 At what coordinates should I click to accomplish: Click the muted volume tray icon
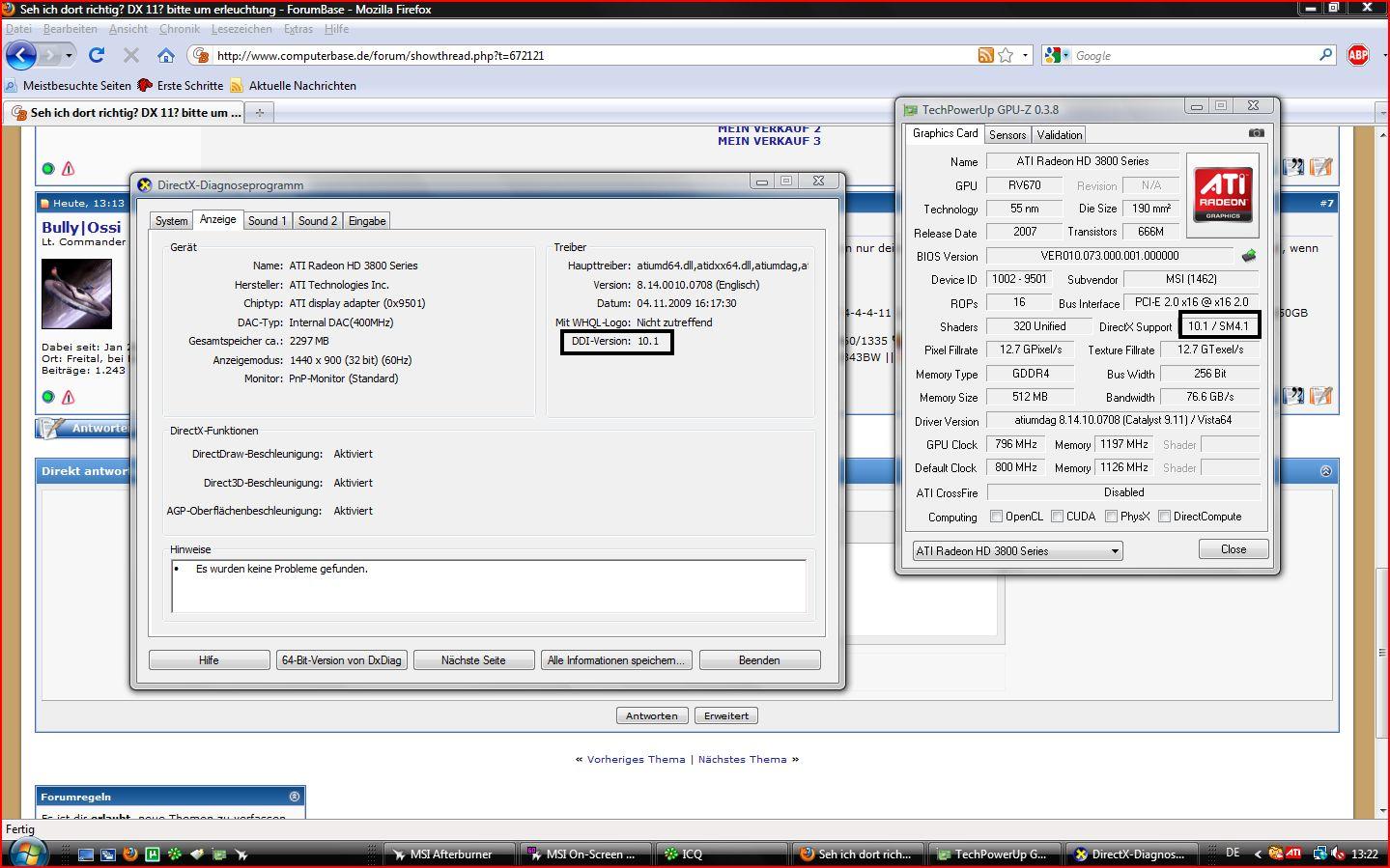click(1338, 854)
